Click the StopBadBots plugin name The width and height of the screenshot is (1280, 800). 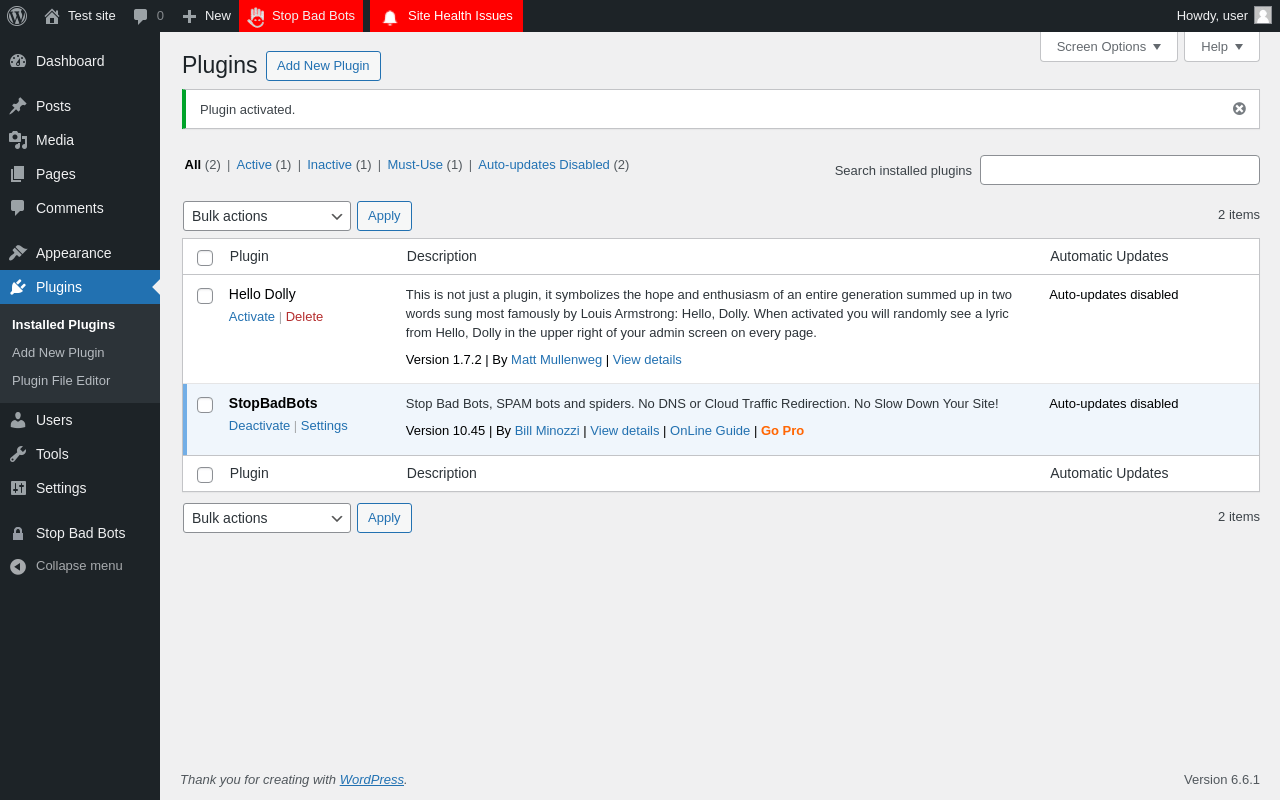point(273,403)
